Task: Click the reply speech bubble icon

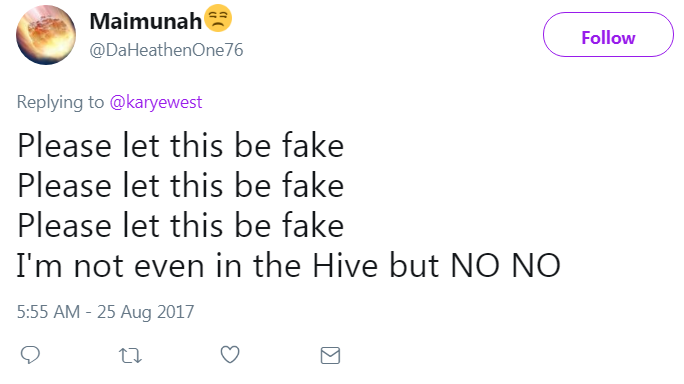Action: [x=30, y=355]
